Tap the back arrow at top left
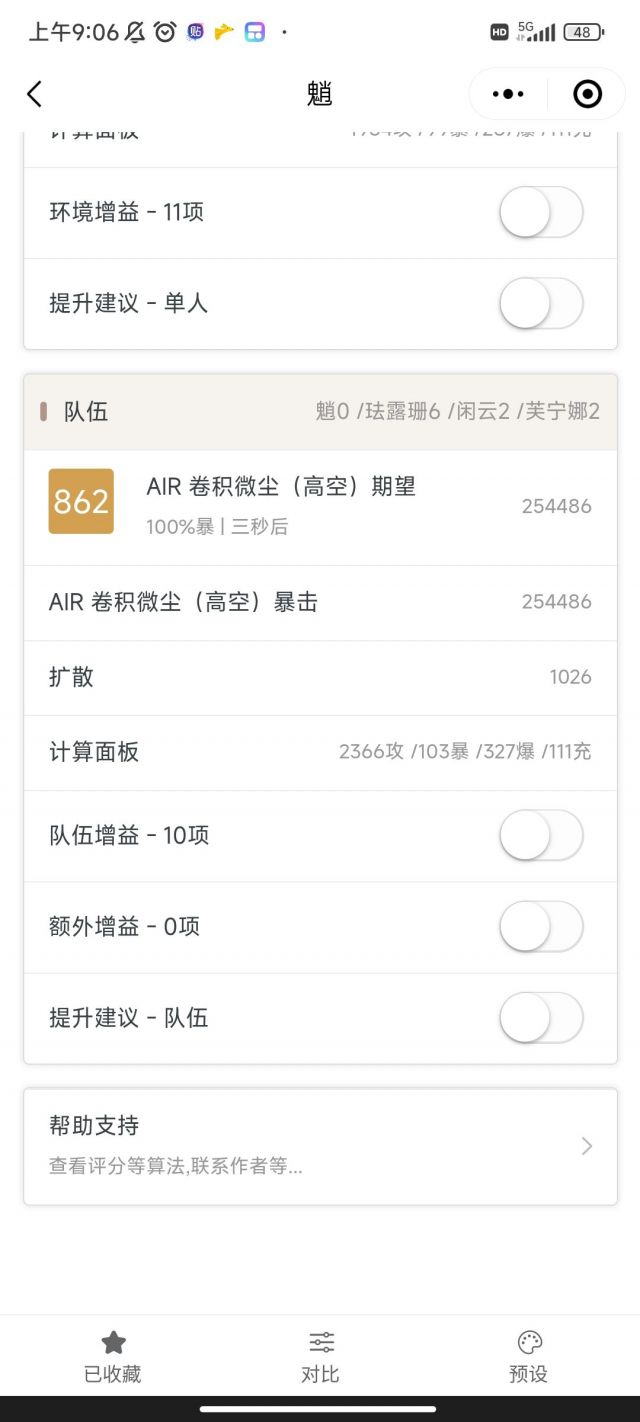640x1422 pixels. [x=35, y=93]
